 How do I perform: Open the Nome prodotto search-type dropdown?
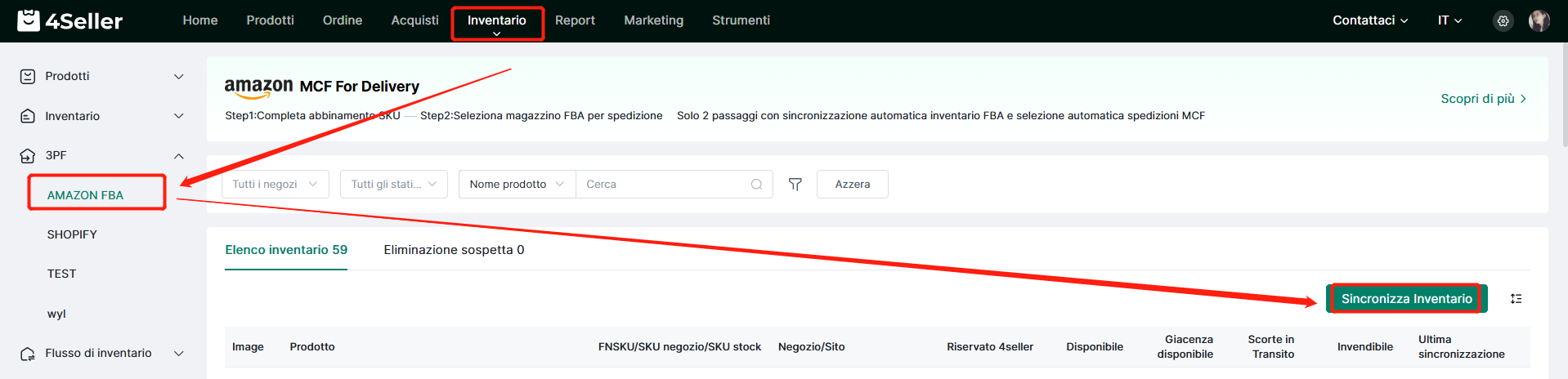point(517,185)
